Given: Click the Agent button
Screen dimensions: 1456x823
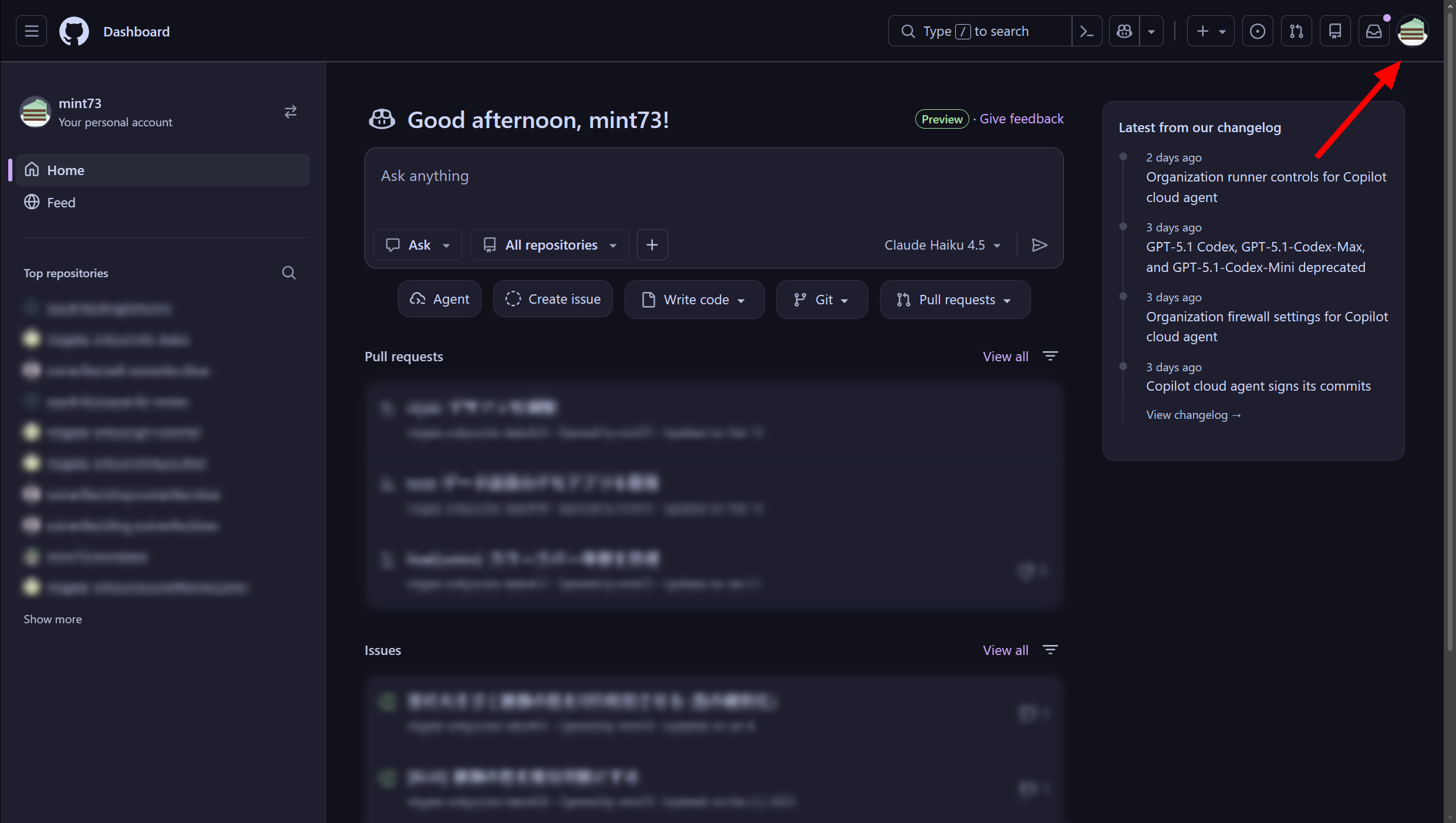Looking at the screenshot, I should tap(440, 300).
